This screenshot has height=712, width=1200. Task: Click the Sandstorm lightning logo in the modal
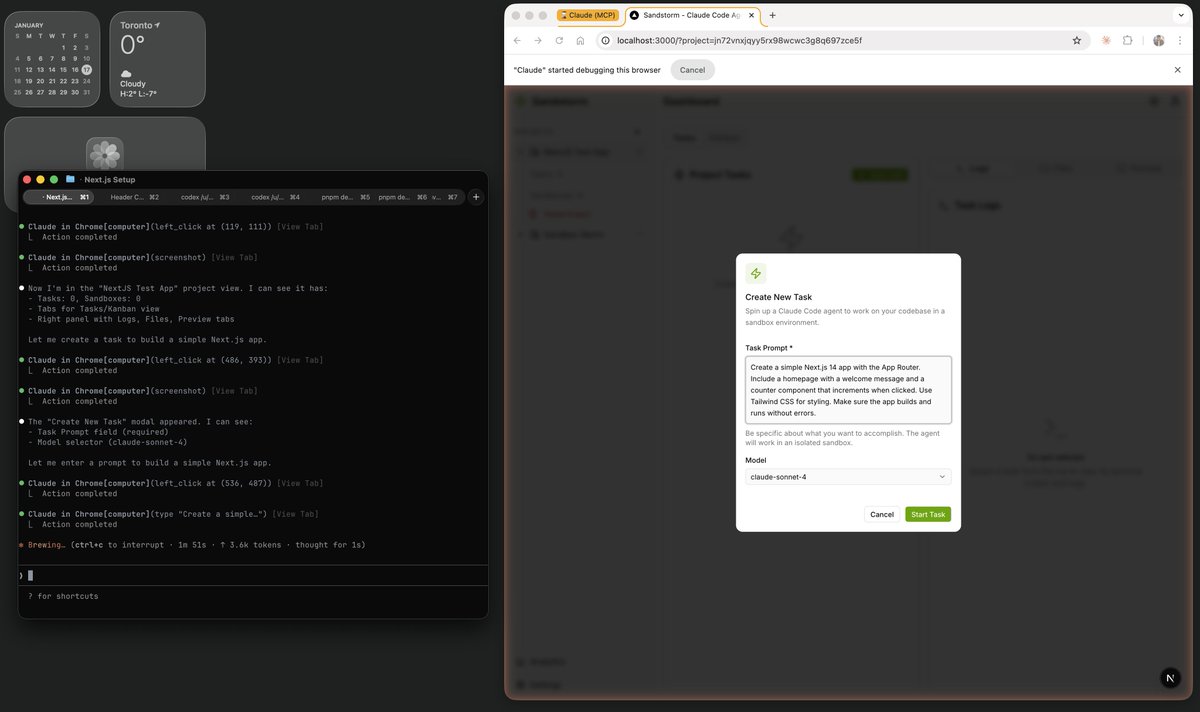click(x=756, y=272)
